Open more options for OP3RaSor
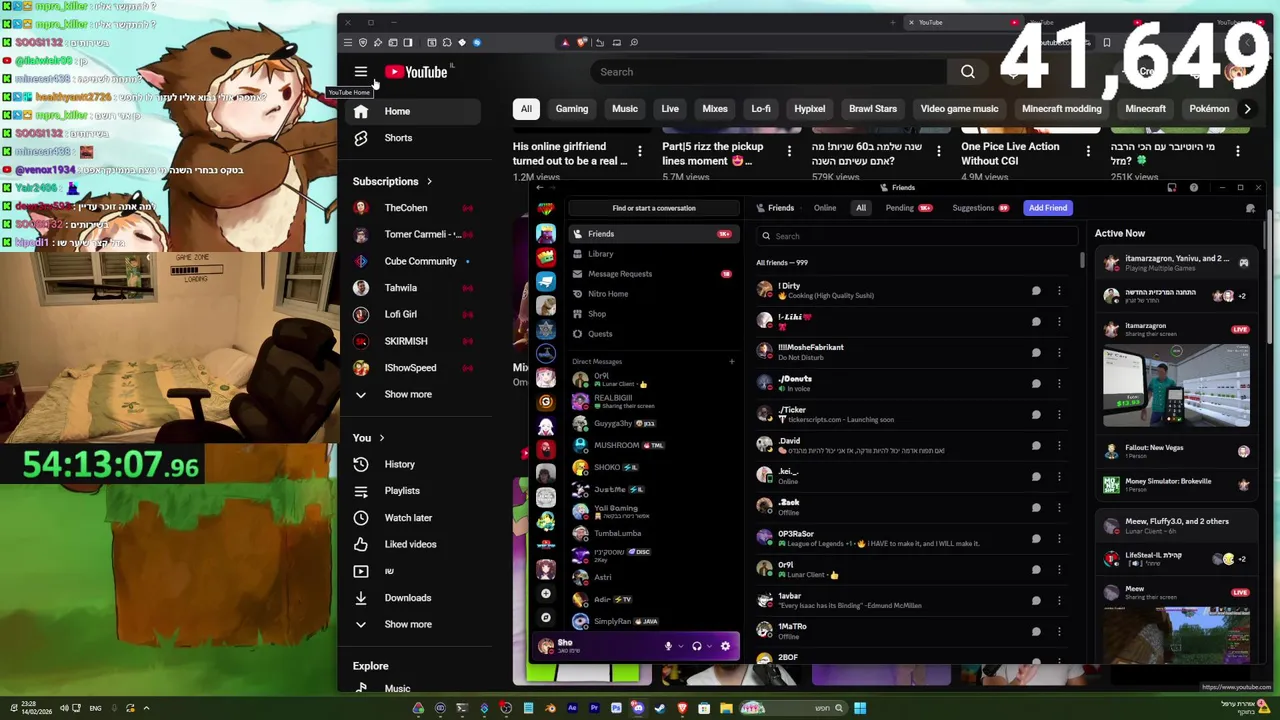The height and width of the screenshot is (720, 1280). click(1059, 539)
